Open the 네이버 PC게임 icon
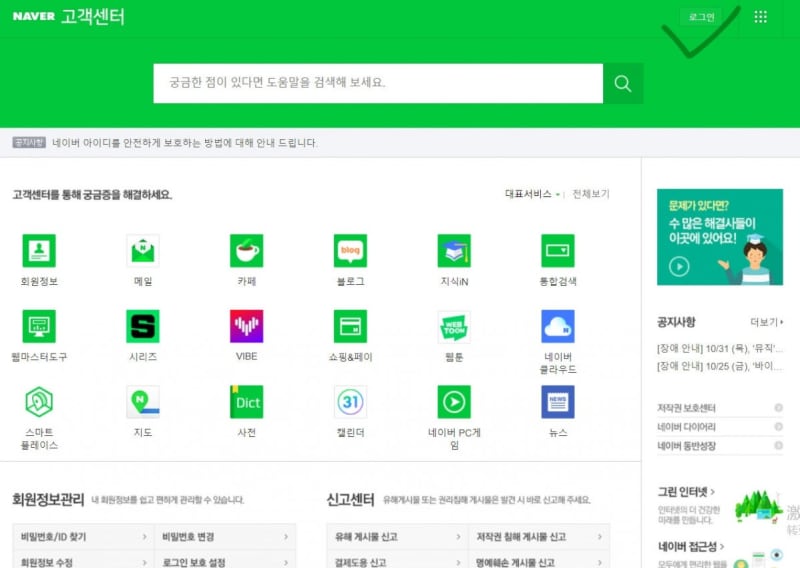This screenshot has width=800, height=568. 454,402
